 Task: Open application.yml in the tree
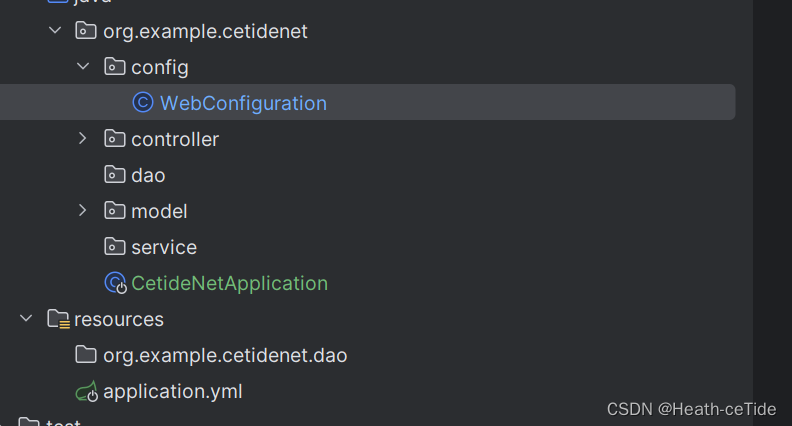(173, 392)
